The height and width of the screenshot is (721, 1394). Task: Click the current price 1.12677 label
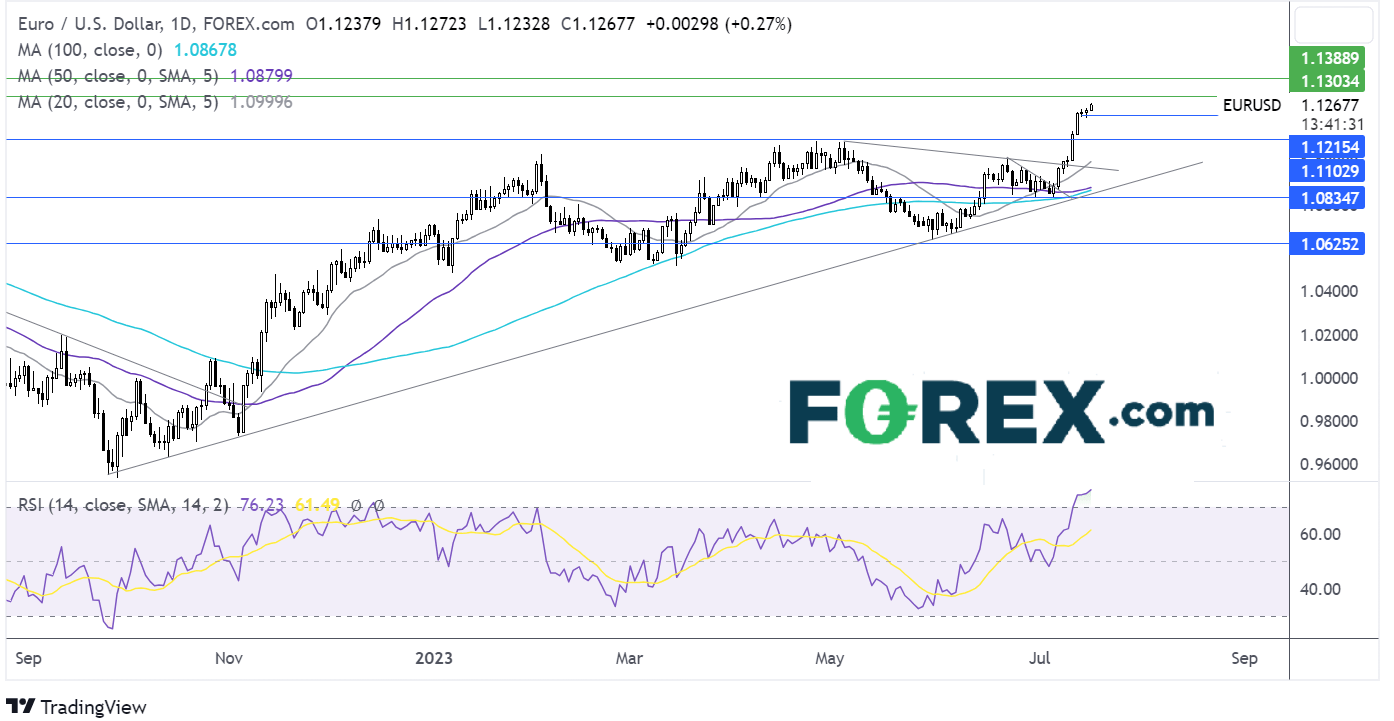tap(1331, 105)
